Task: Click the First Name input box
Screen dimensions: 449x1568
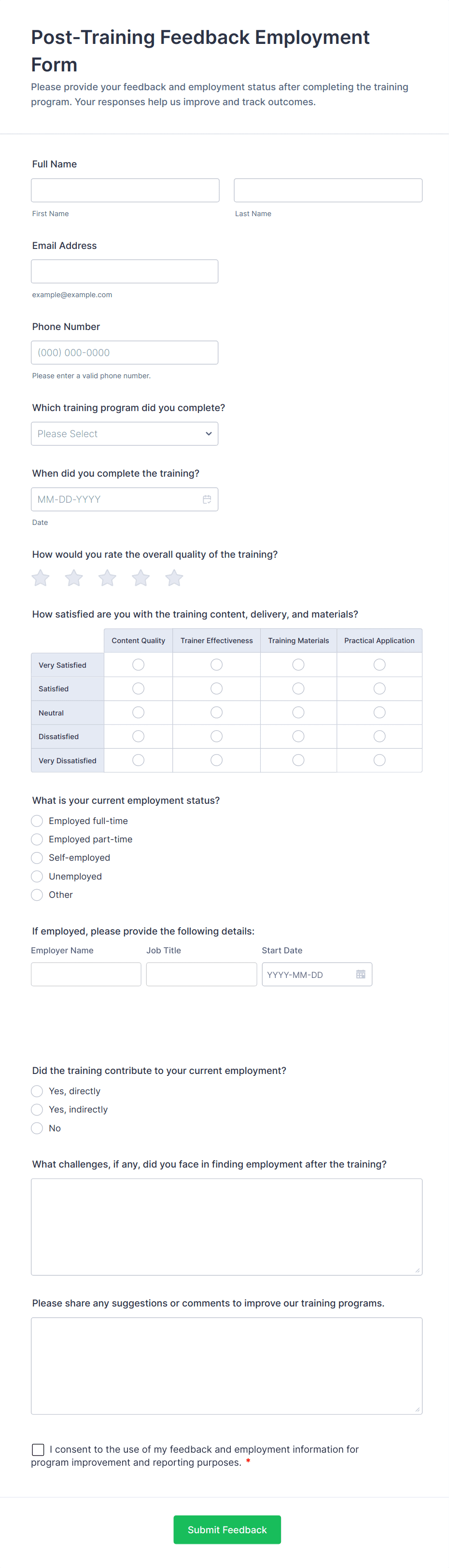Action: [x=125, y=190]
